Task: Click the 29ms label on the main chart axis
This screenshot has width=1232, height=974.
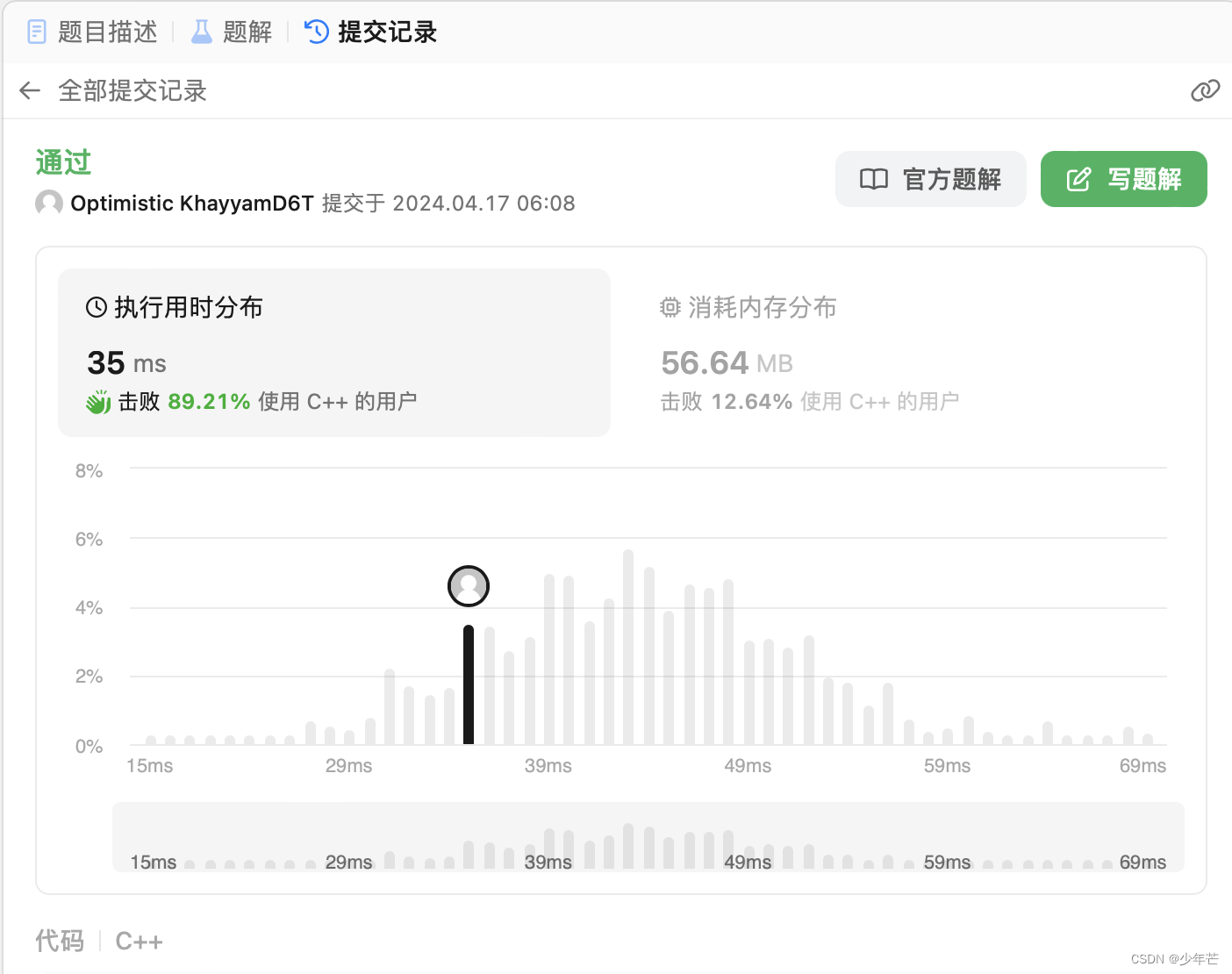Action: 348,765
